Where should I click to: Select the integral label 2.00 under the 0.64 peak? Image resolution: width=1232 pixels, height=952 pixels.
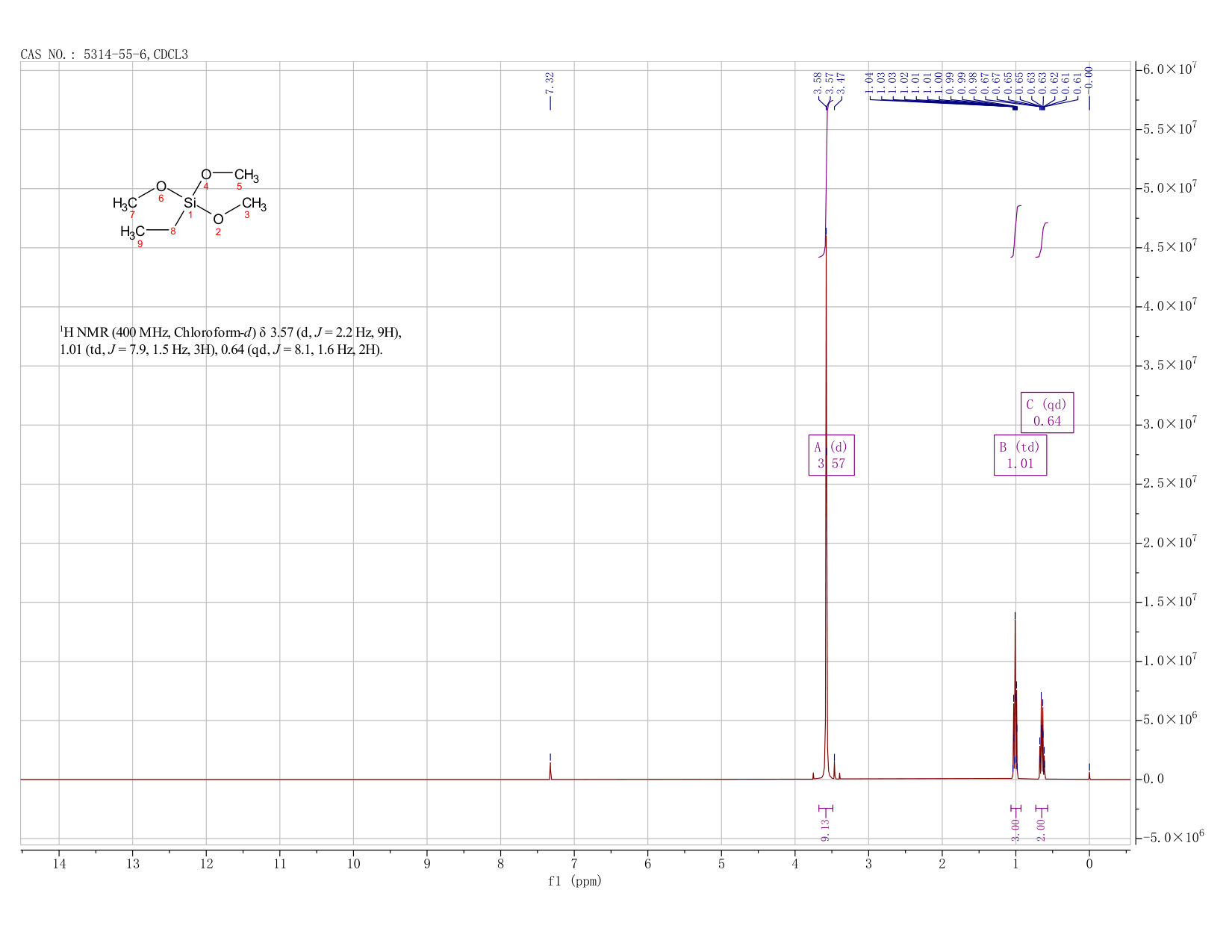tap(1042, 830)
